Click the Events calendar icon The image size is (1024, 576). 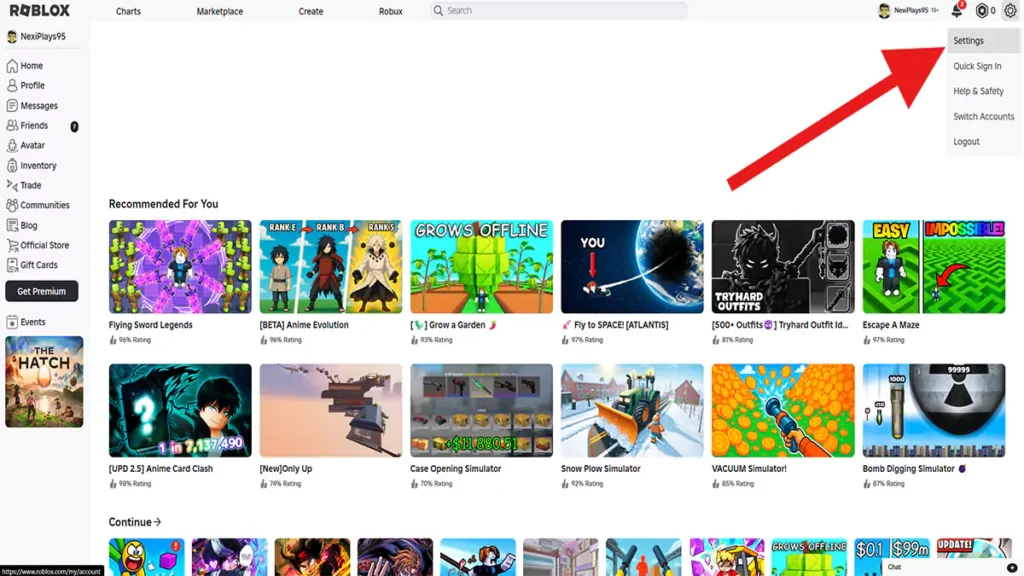(12, 322)
